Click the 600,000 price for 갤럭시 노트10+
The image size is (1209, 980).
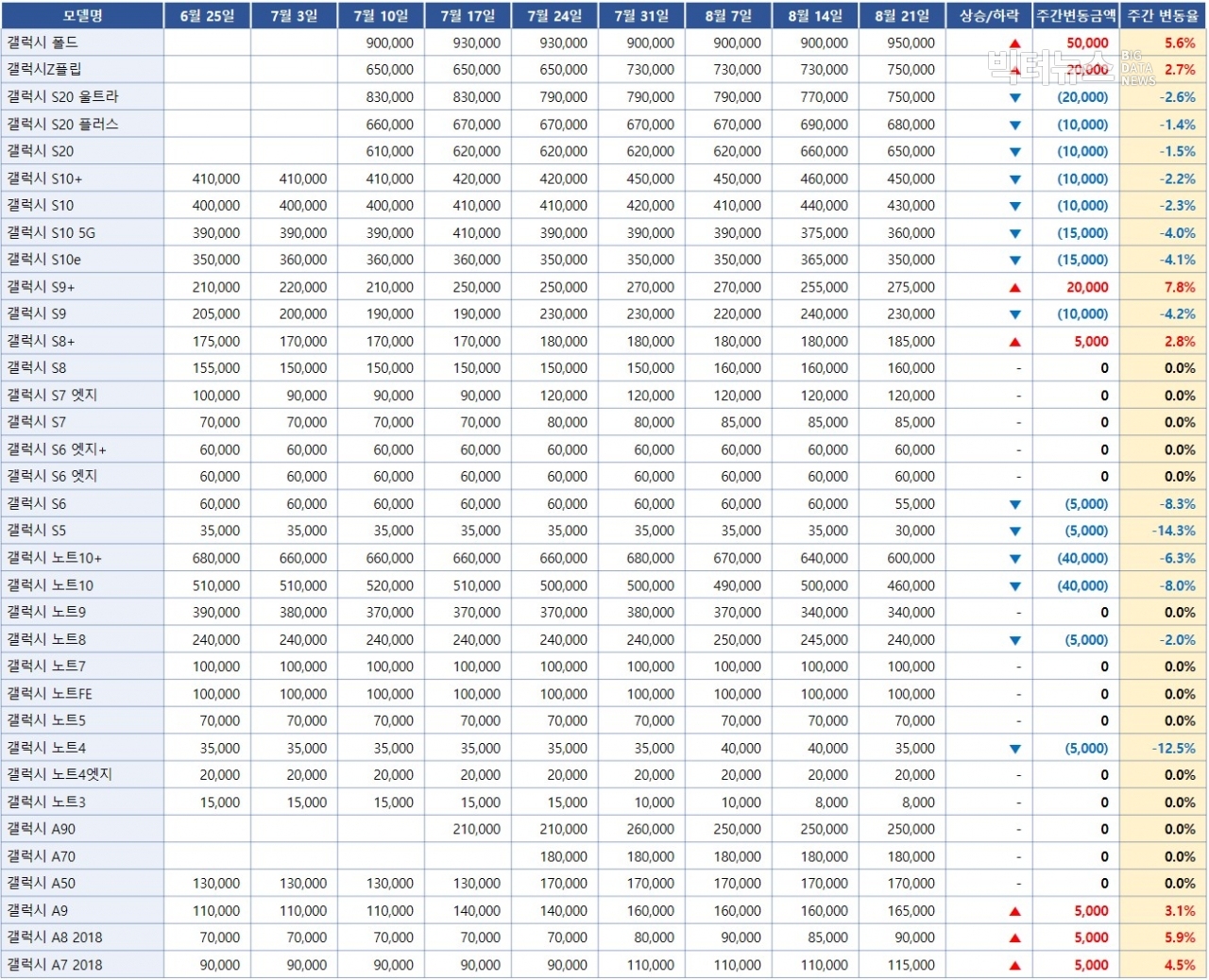(911, 559)
